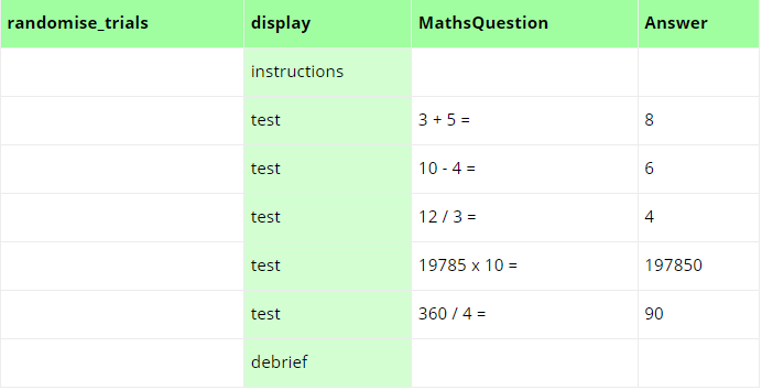The width and height of the screenshot is (762, 390).
Task: Select the debrief display cell
Action: 328,363
